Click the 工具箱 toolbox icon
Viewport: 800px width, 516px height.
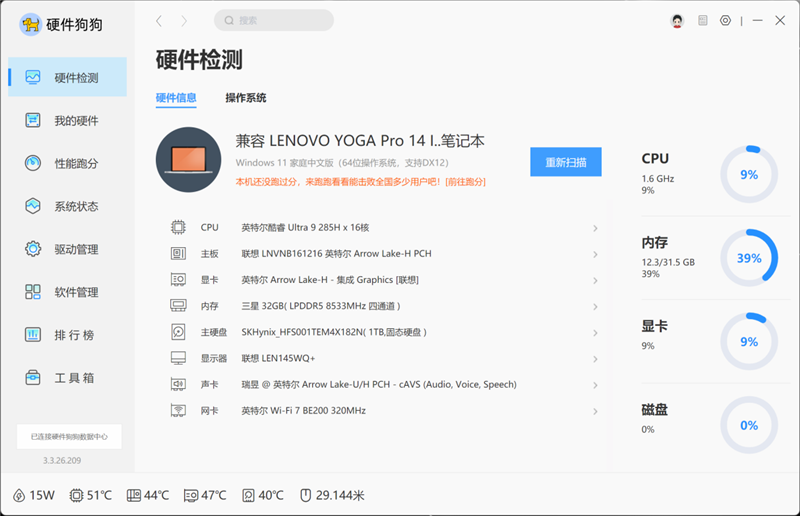(x=33, y=378)
